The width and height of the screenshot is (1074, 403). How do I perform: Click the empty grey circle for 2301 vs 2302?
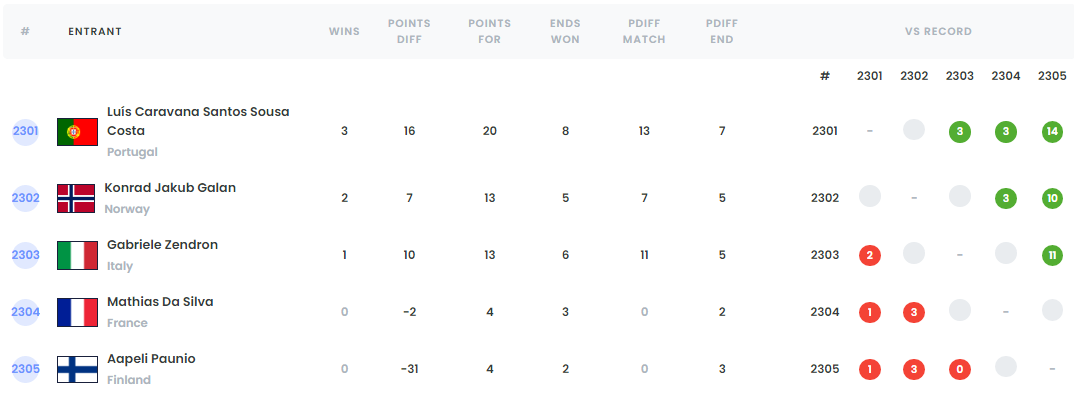click(x=914, y=130)
